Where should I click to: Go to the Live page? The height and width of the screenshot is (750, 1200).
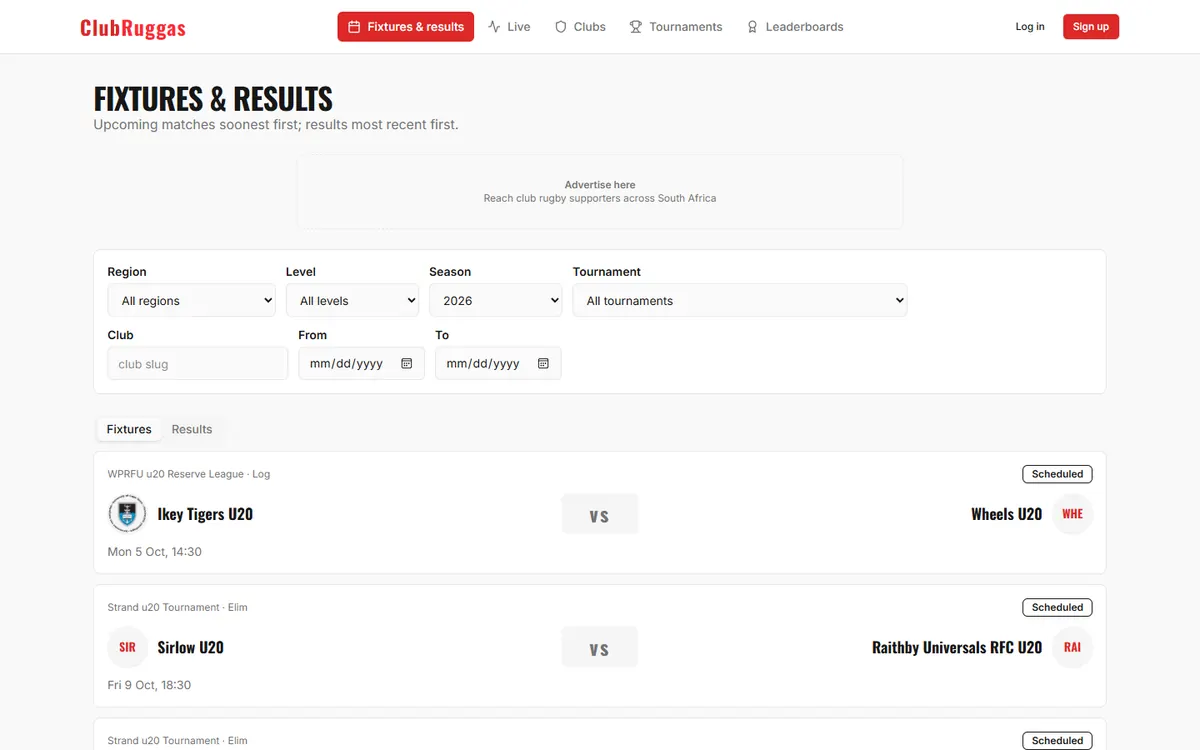pos(509,27)
